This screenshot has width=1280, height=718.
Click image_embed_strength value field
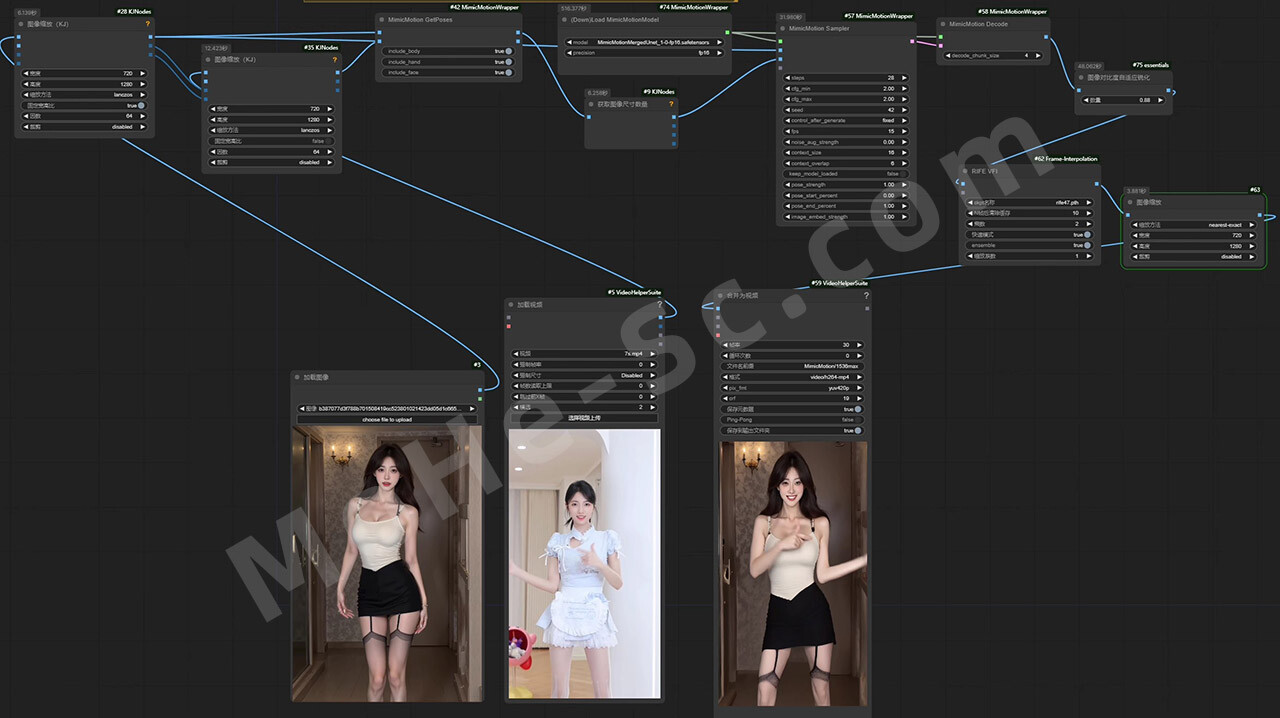(845, 217)
